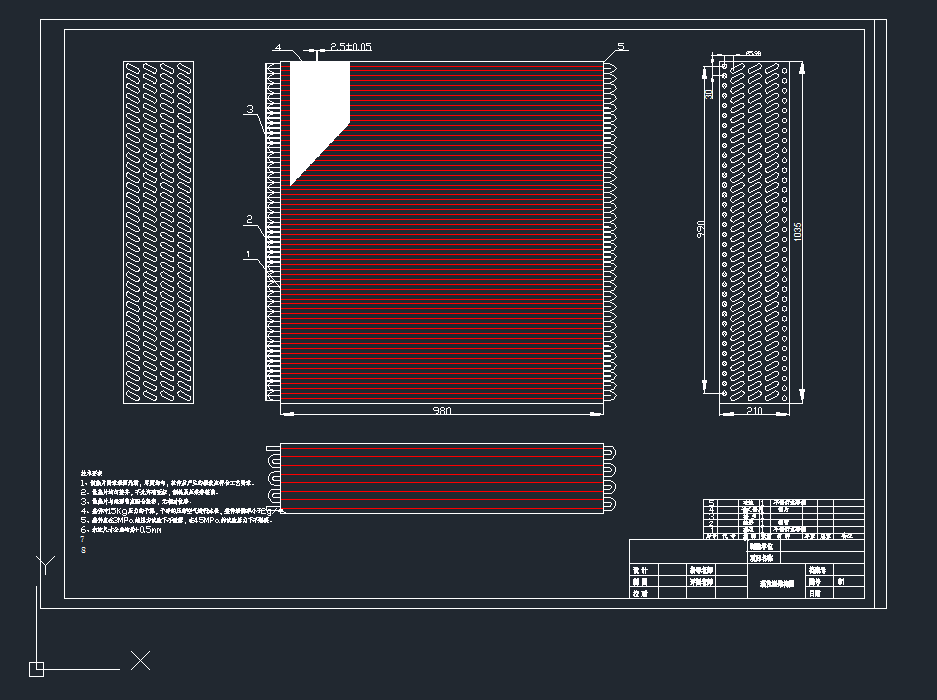
Task: Click the 2.5±0.05 dimension text
Action: (x=351, y=47)
